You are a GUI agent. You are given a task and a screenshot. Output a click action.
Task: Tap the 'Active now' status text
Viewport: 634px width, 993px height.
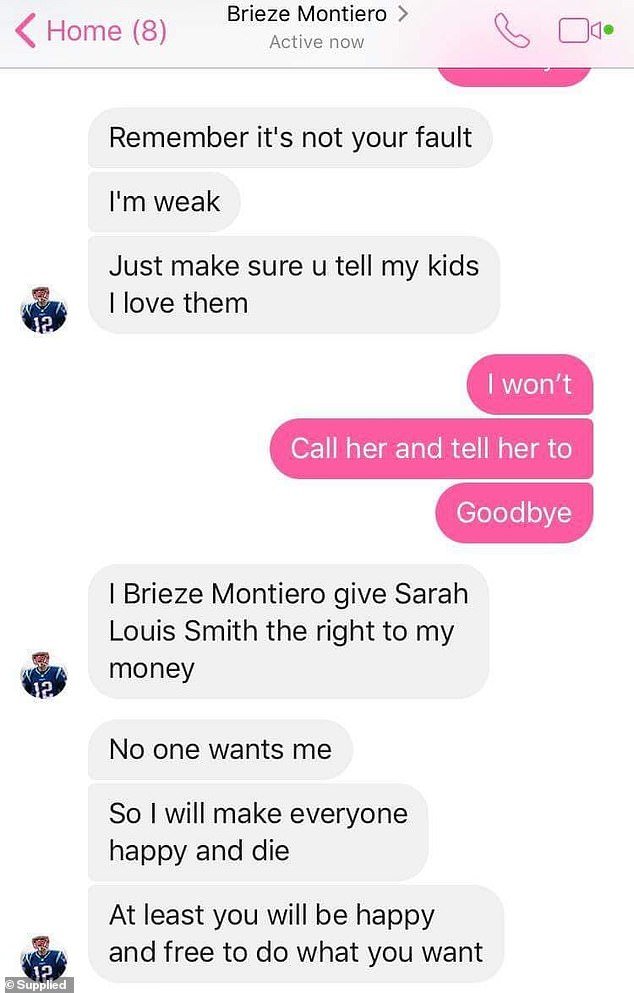[x=317, y=42]
